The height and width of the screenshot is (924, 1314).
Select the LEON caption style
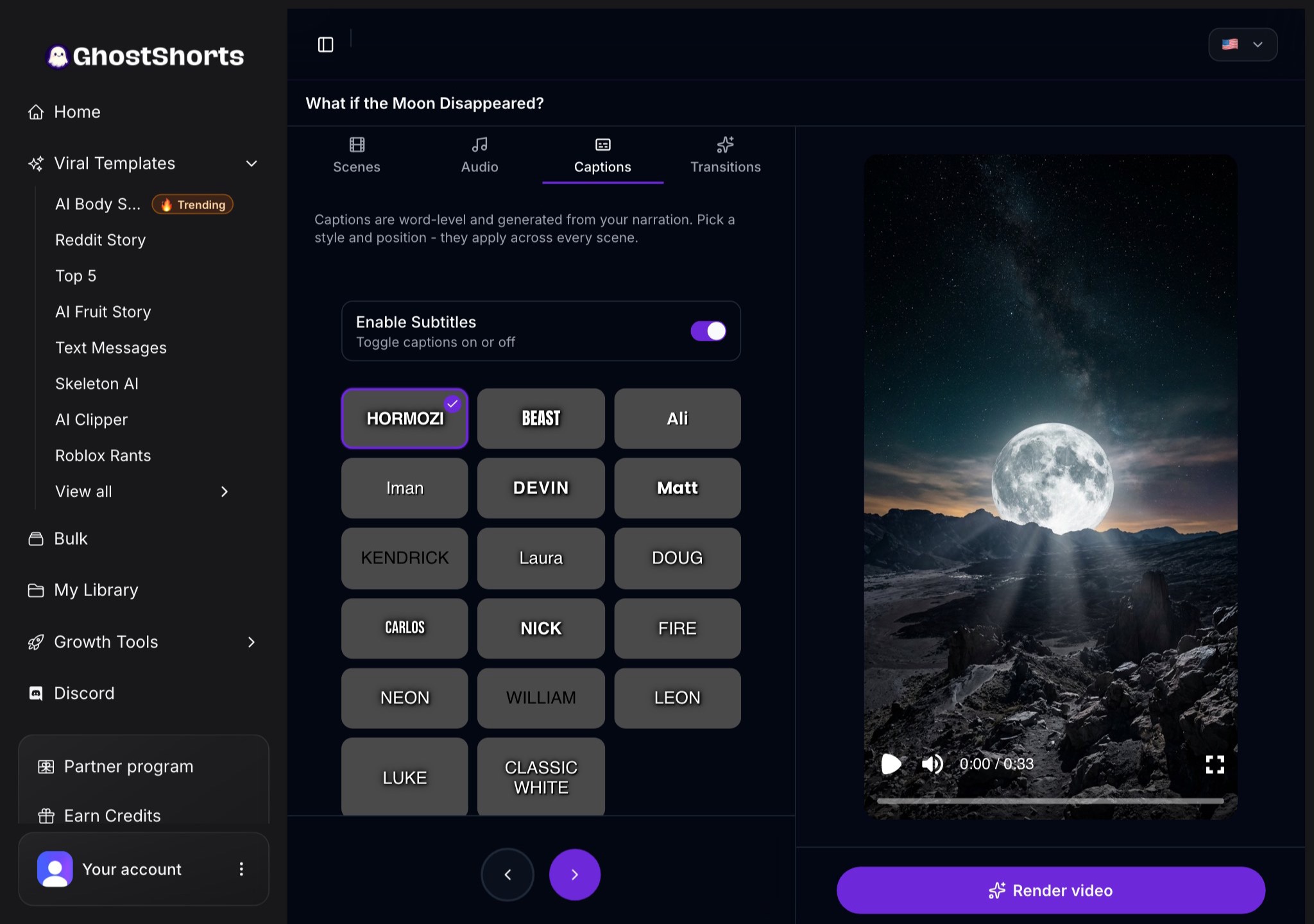coord(678,698)
